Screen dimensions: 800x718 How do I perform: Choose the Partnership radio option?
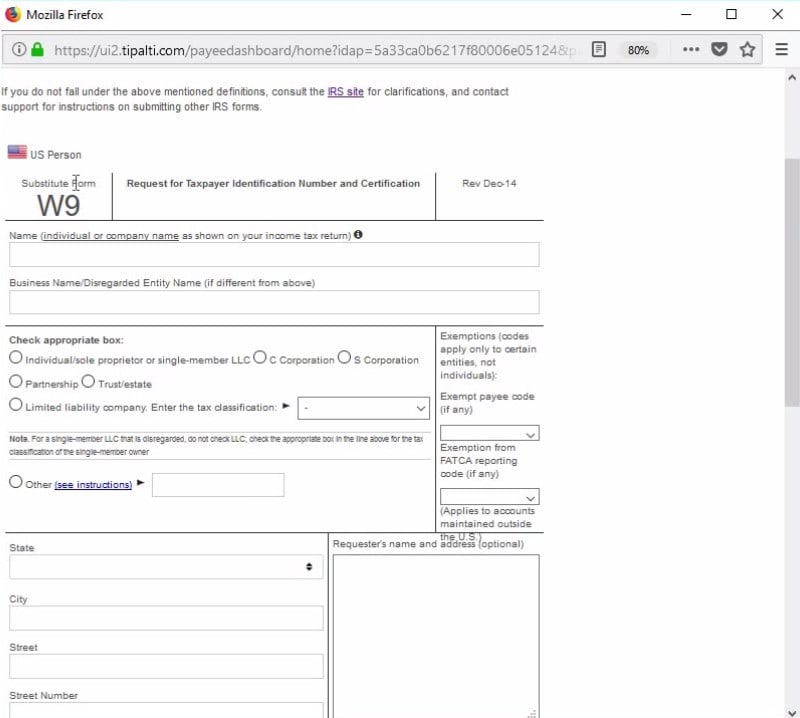point(16,381)
